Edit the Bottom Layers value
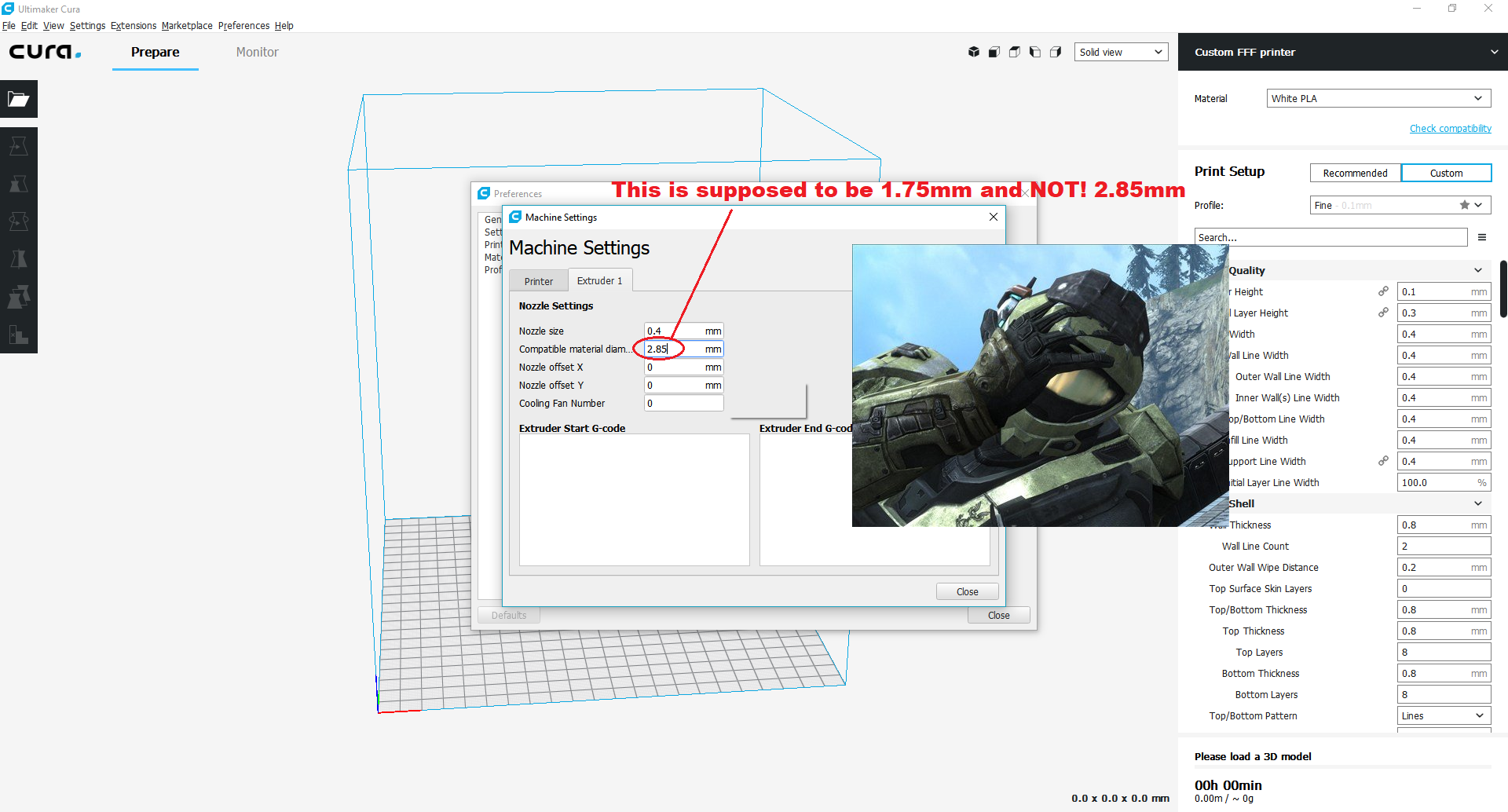This screenshot has width=1508, height=812. [x=1444, y=694]
